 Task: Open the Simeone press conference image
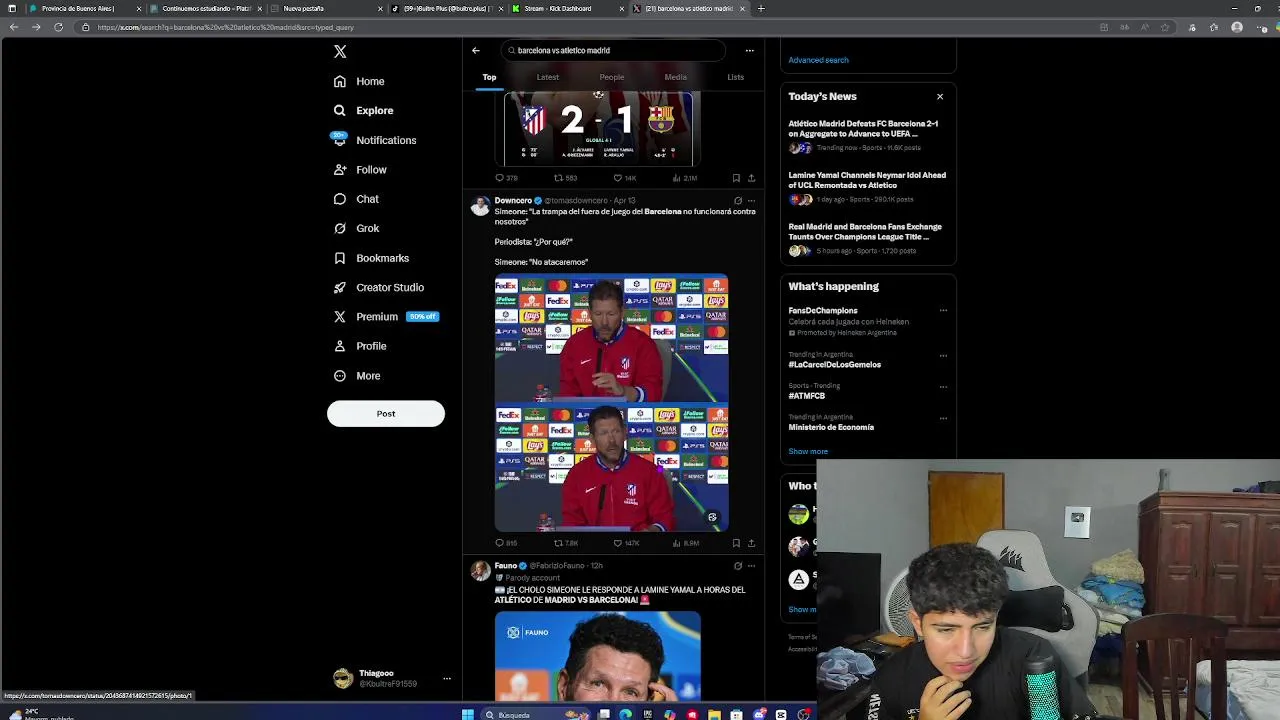pos(611,403)
